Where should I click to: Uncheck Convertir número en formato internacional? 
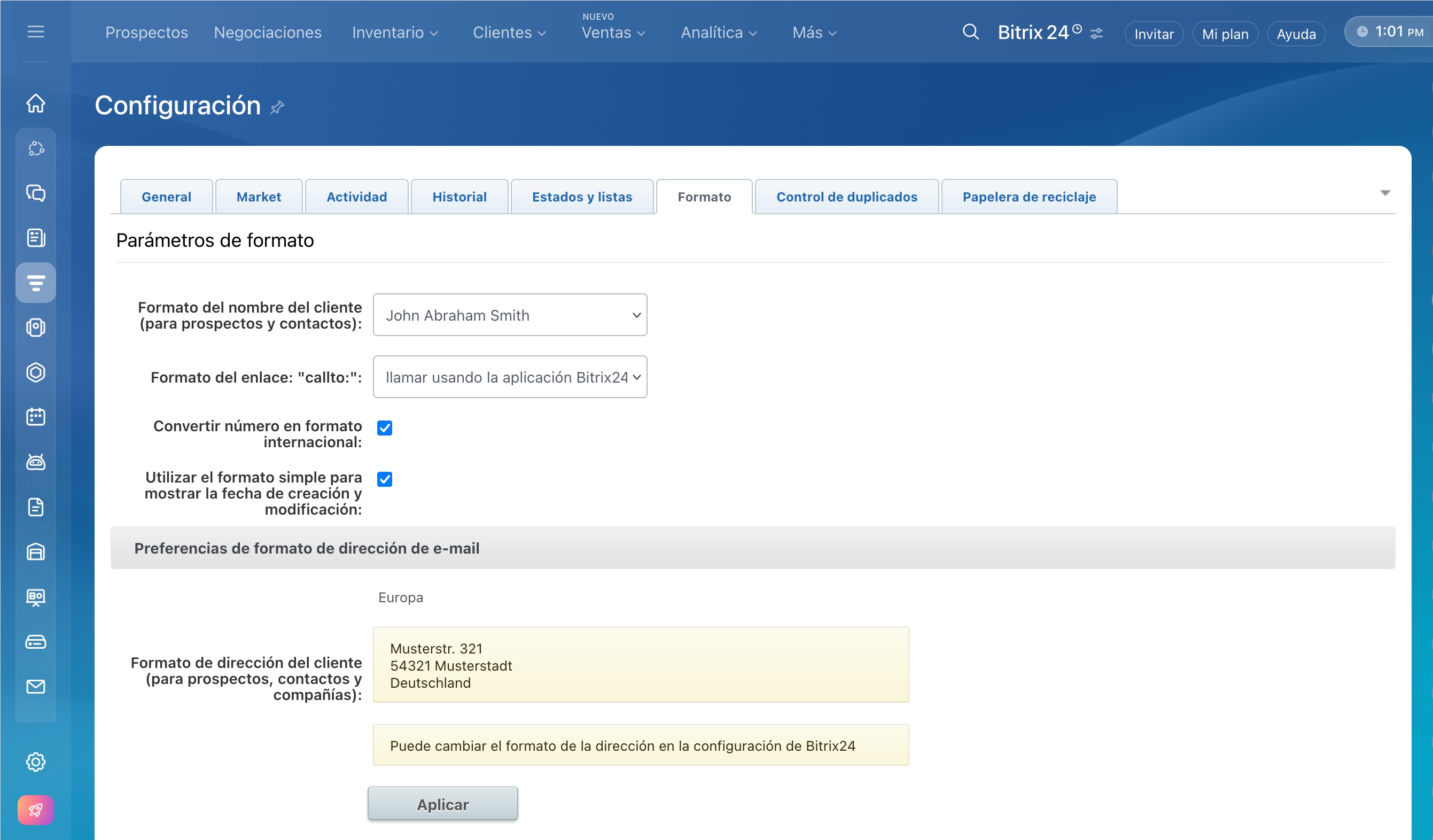pos(385,427)
